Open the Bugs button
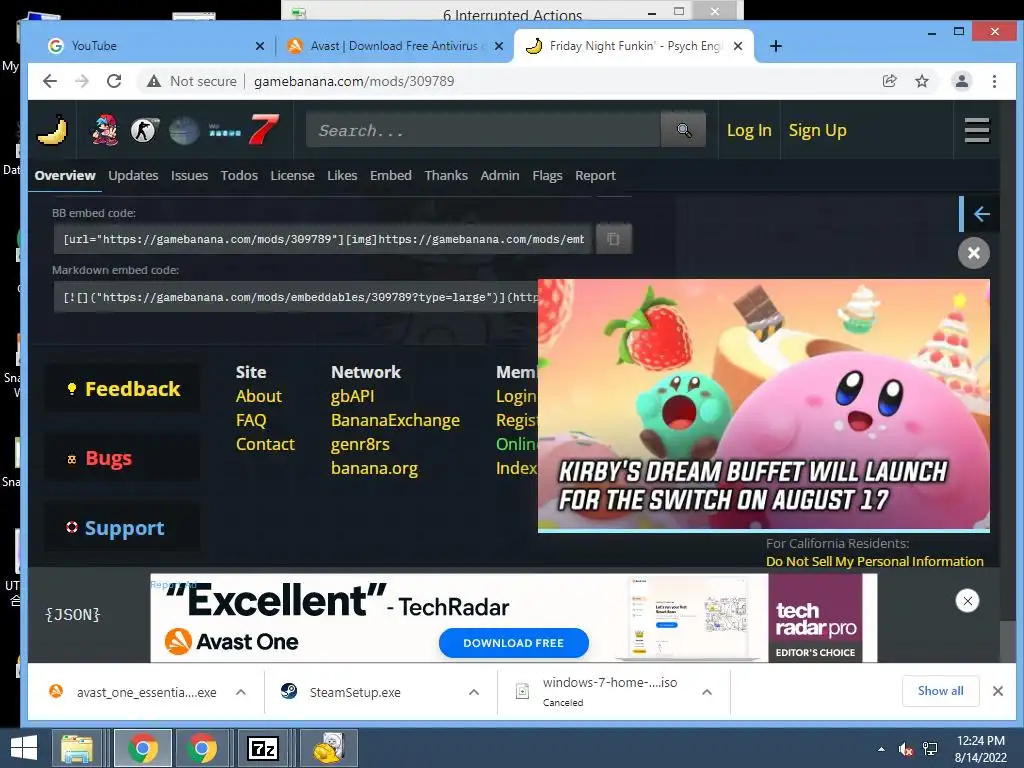The width and height of the screenshot is (1024, 768). pos(122,458)
